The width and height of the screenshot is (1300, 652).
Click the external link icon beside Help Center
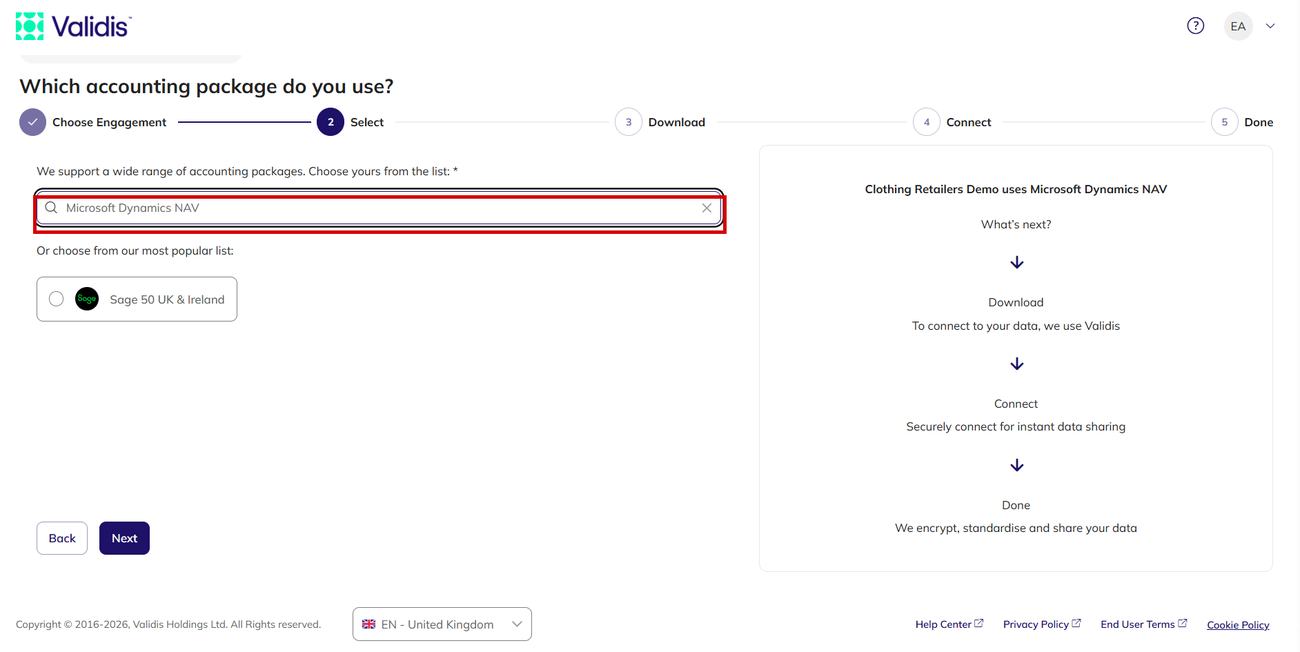(x=979, y=623)
